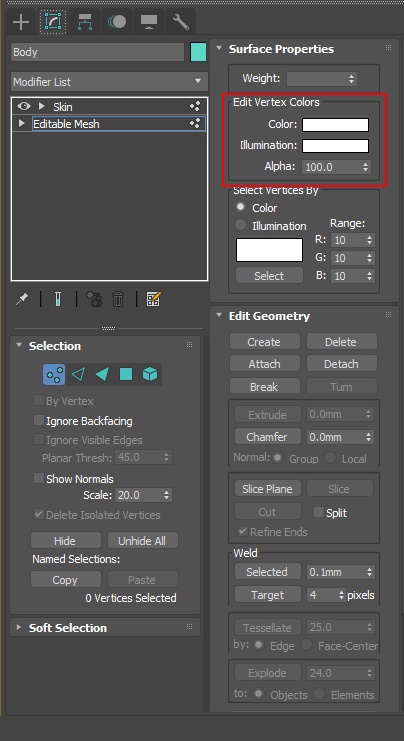Switch to the Hierarchy panel icon

[85, 22]
